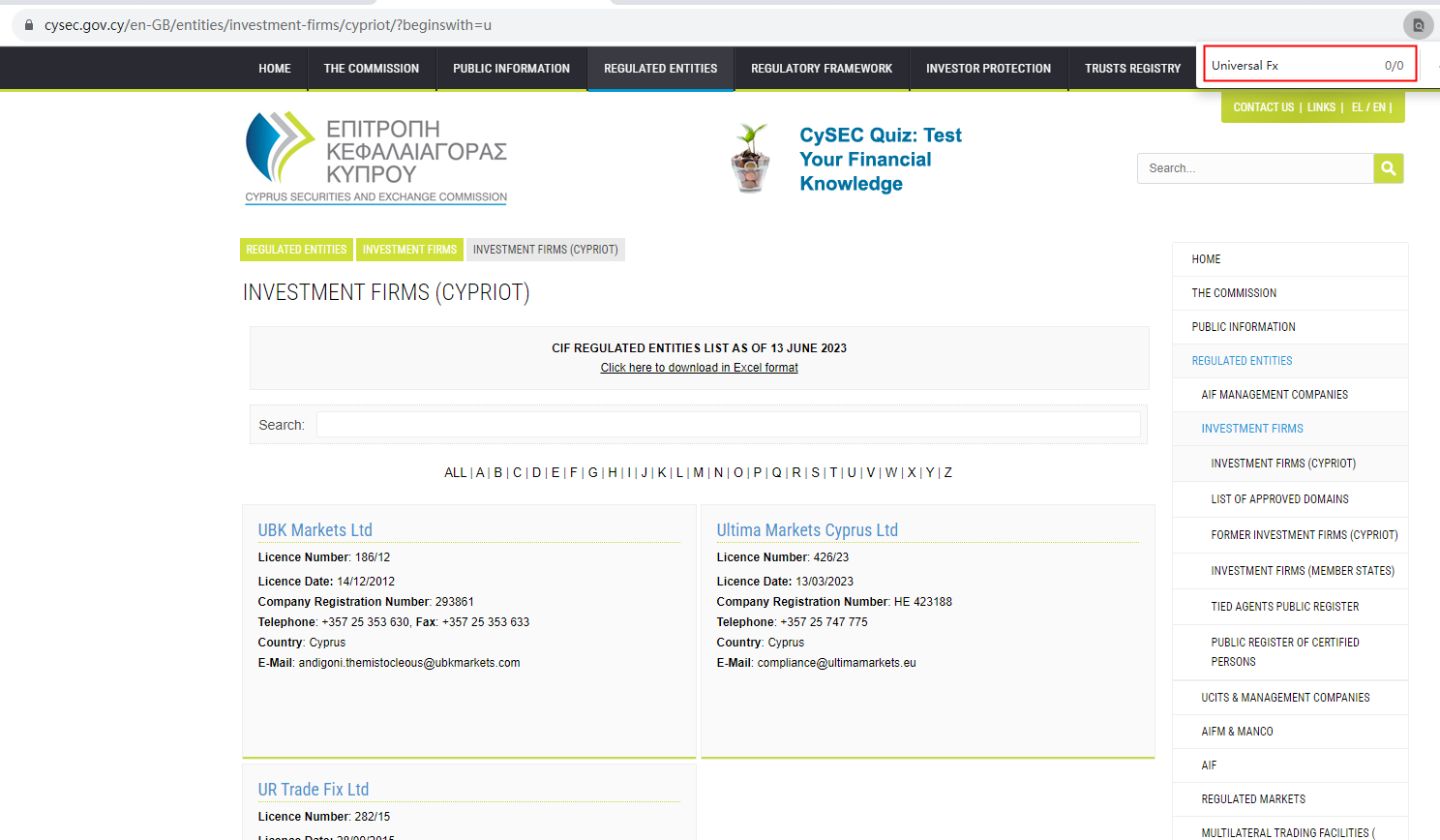This screenshot has width=1440, height=840.
Task: Click the browser URL address text
Action: point(268,25)
